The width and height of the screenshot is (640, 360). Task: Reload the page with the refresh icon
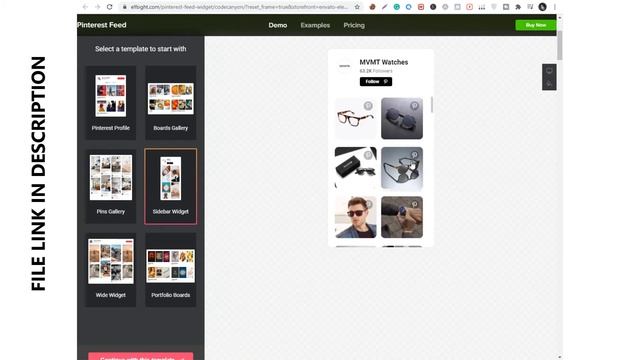pos(109,7)
